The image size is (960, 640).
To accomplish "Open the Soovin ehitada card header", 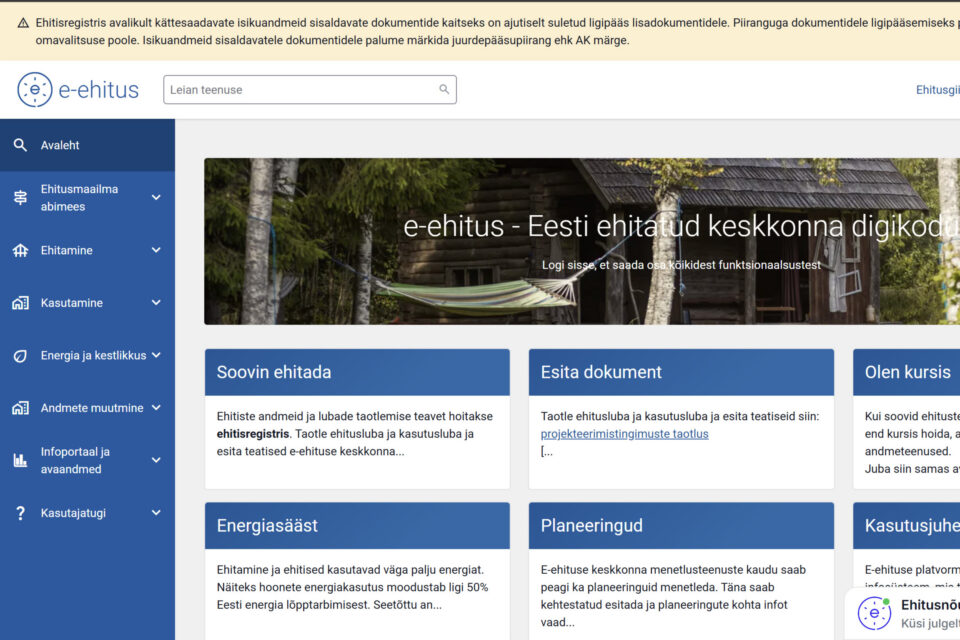I will (357, 372).
